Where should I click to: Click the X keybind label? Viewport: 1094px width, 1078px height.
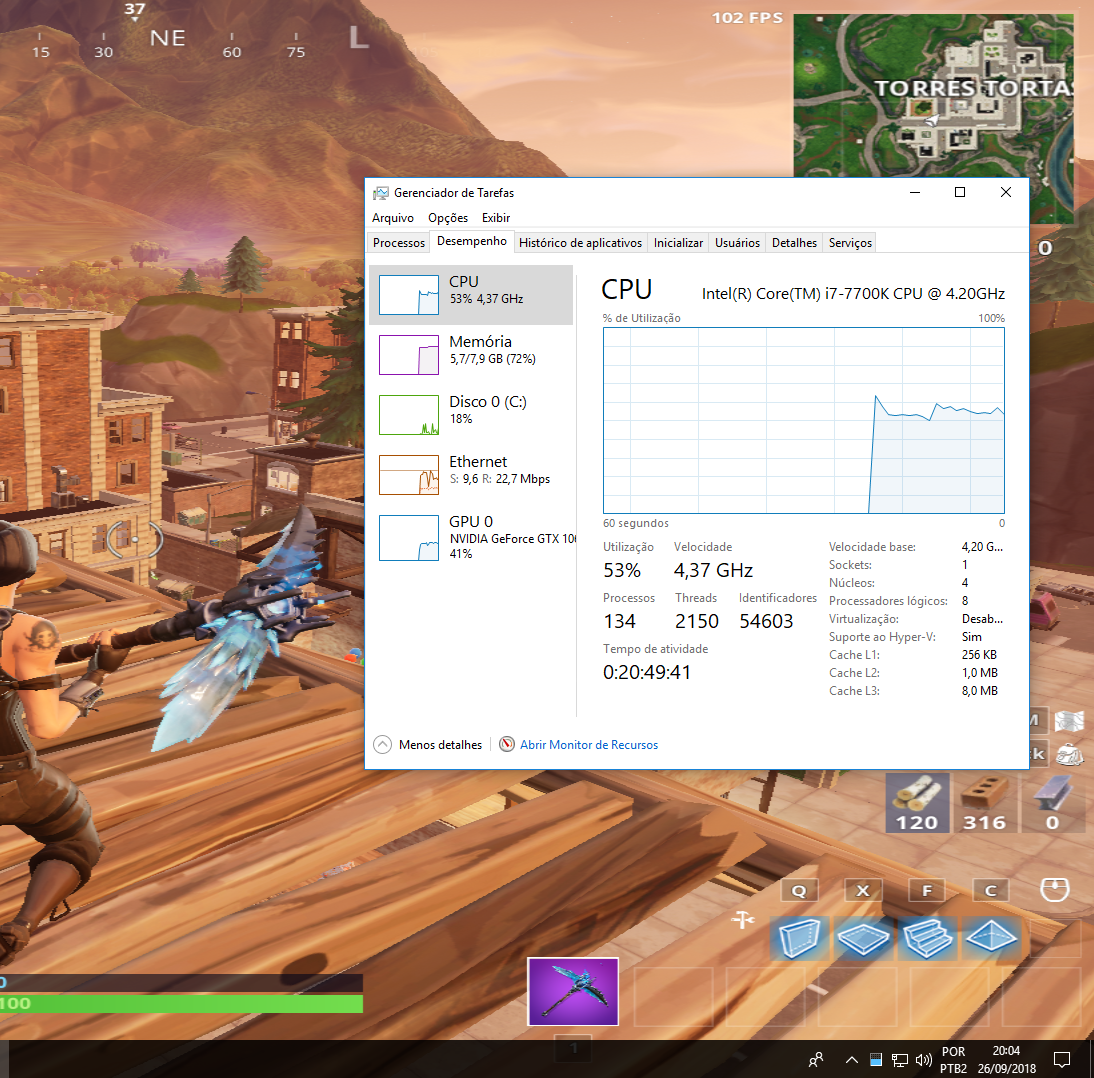(x=863, y=890)
